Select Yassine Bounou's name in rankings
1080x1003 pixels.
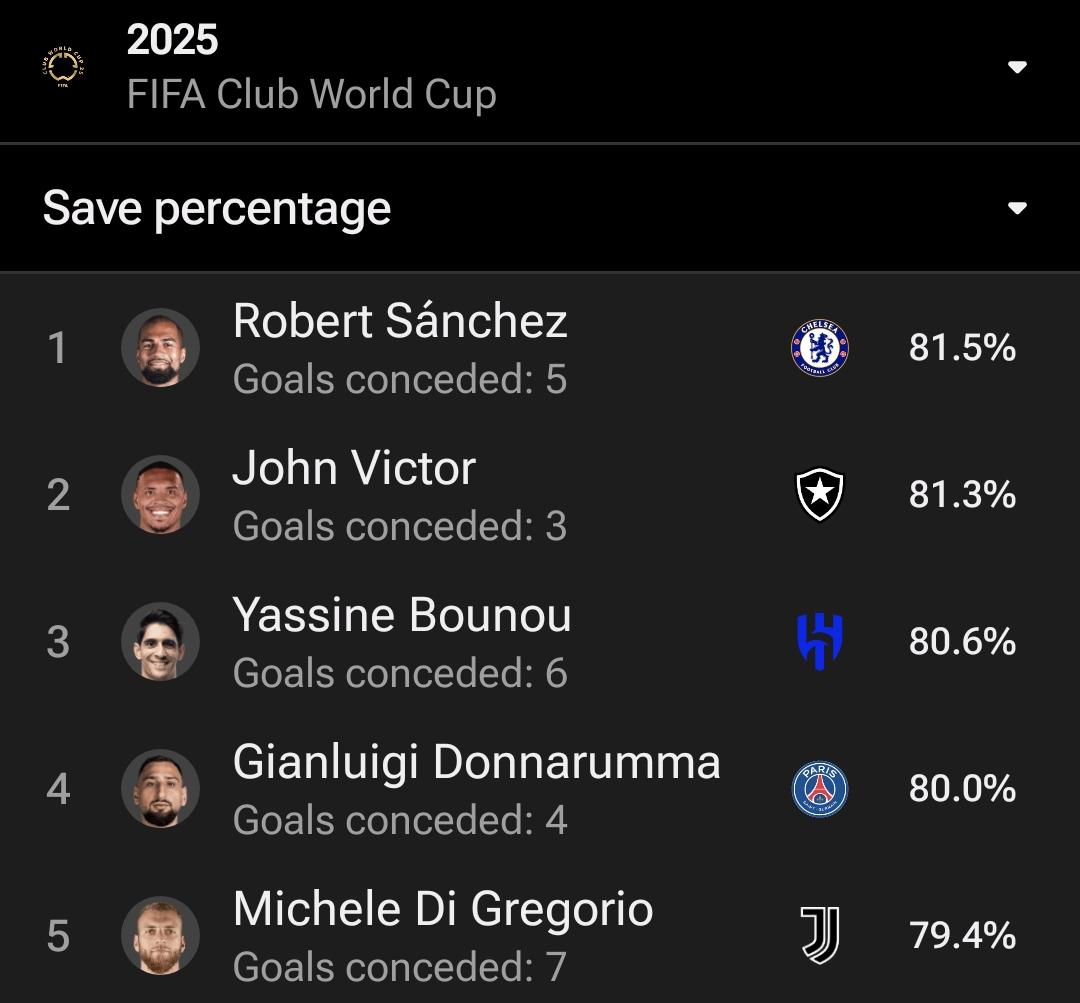(x=402, y=615)
